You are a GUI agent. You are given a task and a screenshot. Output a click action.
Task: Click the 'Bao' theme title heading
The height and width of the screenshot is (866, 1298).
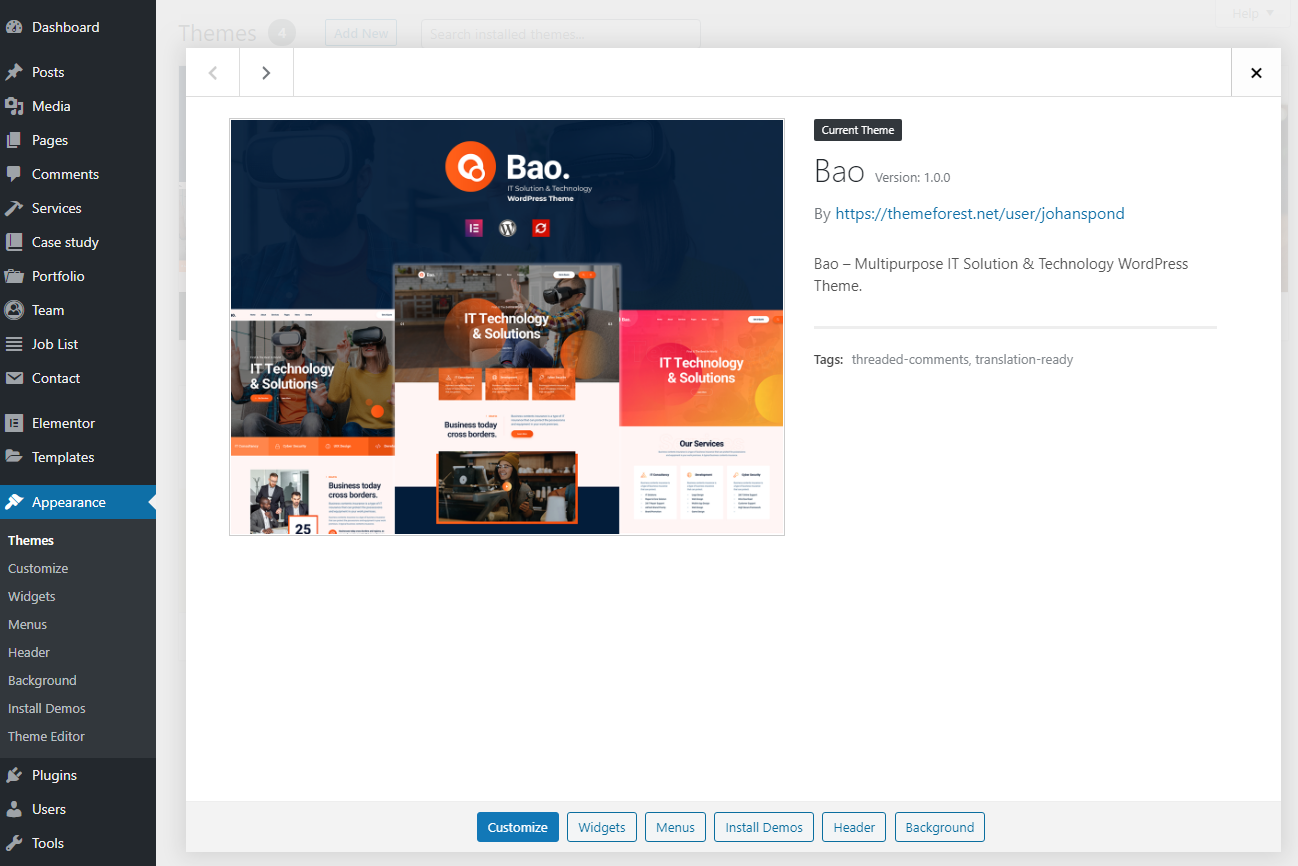[839, 171]
